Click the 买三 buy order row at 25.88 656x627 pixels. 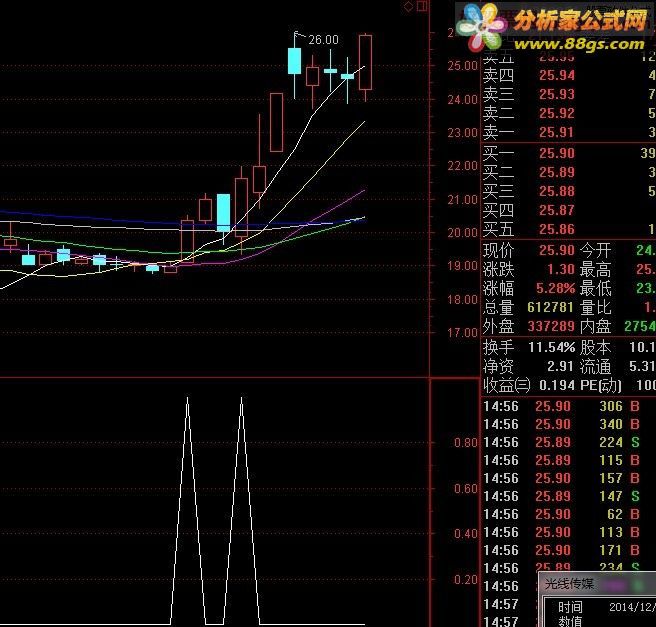point(569,191)
